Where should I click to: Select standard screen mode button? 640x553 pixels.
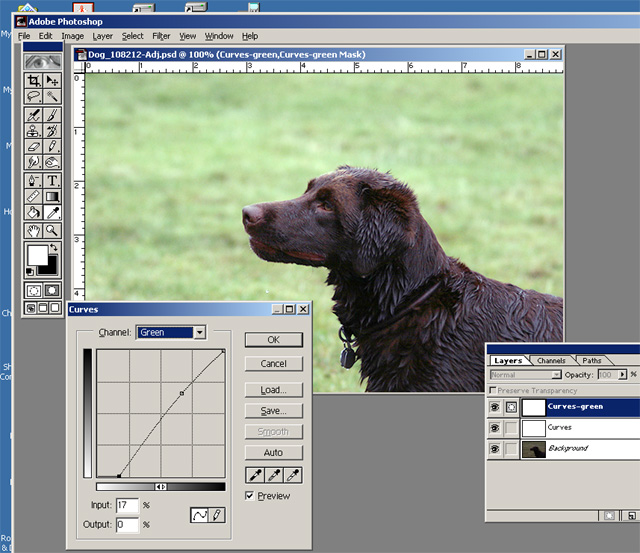[x=31, y=308]
